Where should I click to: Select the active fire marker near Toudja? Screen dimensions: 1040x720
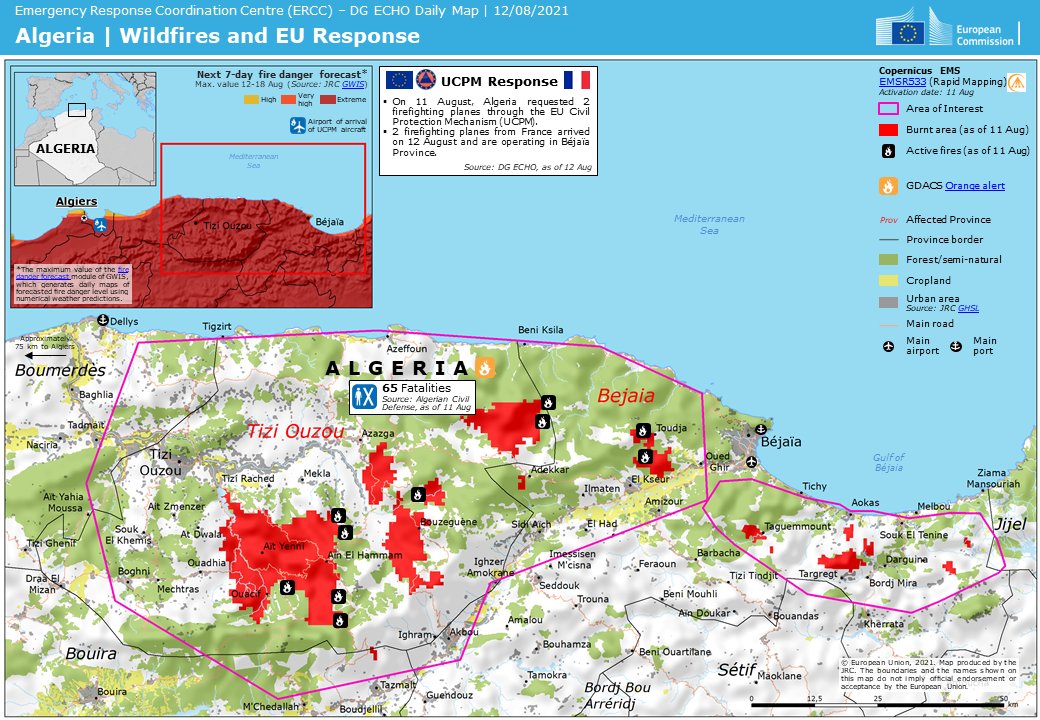(x=643, y=430)
